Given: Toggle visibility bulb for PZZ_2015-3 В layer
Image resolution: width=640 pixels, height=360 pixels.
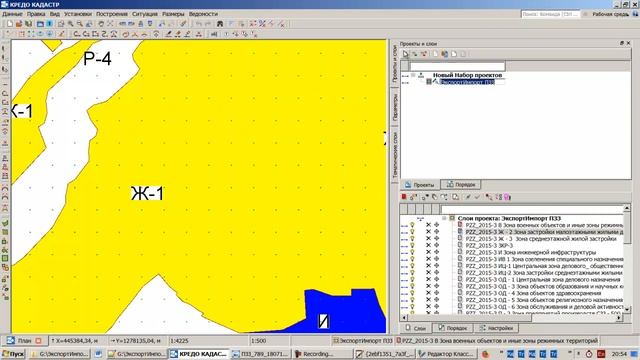Looking at the screenshot, I should click(412, 225).
